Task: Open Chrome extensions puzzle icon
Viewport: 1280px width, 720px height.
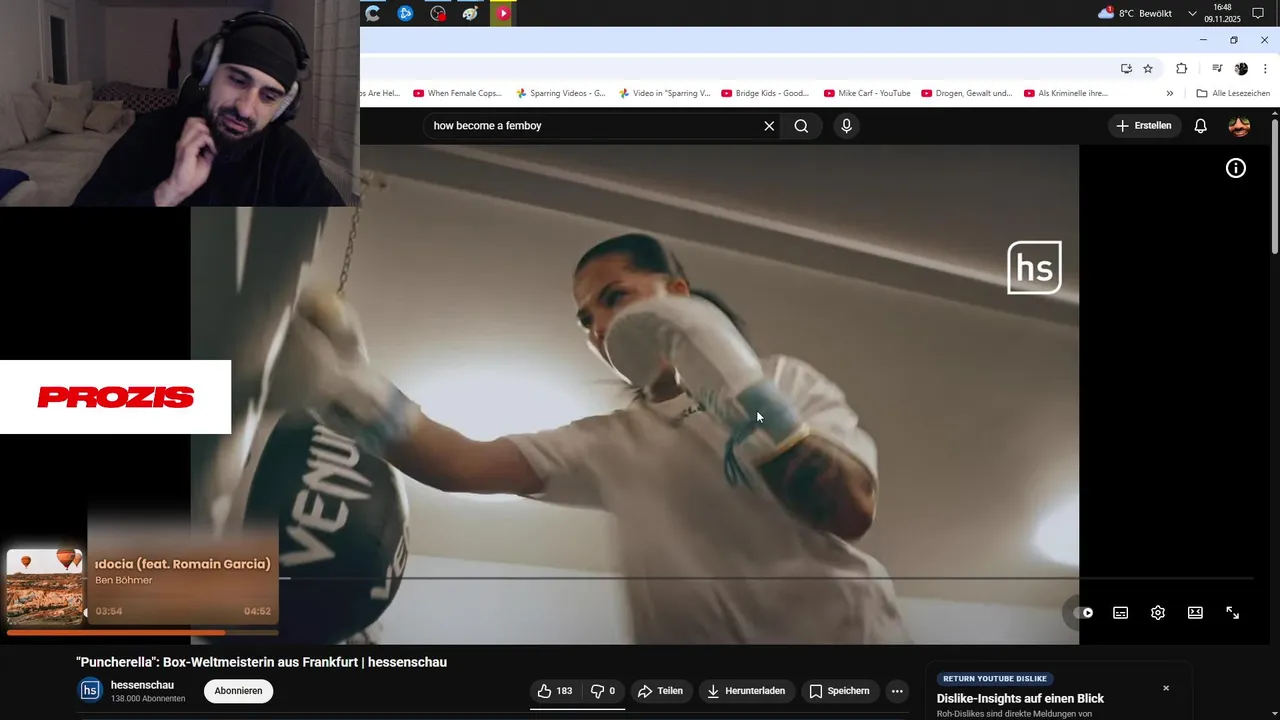Action: 1182,68
